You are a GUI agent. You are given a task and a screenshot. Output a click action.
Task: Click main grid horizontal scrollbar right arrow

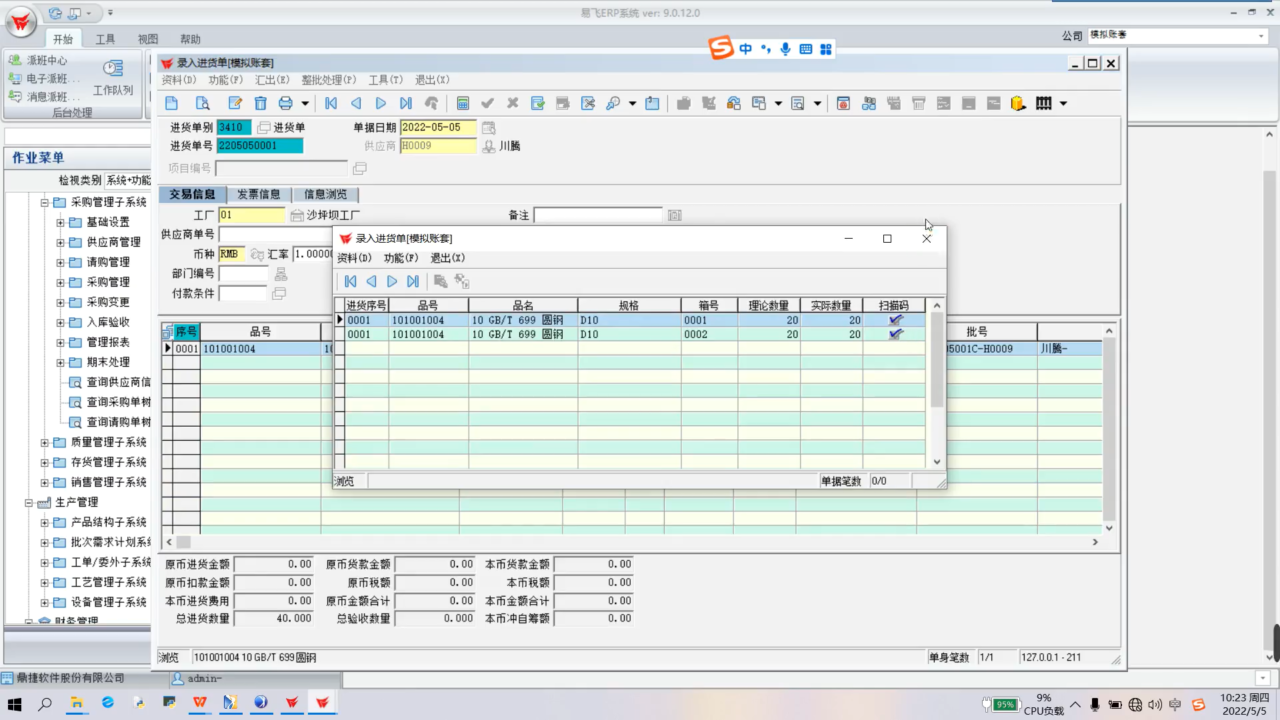tap(1095, 542)
